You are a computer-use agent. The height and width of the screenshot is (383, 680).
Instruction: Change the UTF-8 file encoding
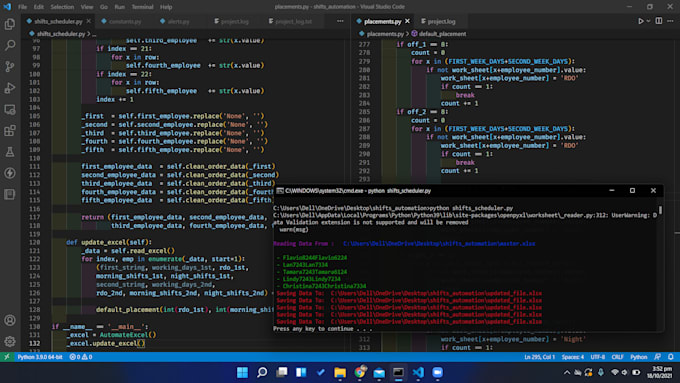pyautogui.click(x=597, y=357)
